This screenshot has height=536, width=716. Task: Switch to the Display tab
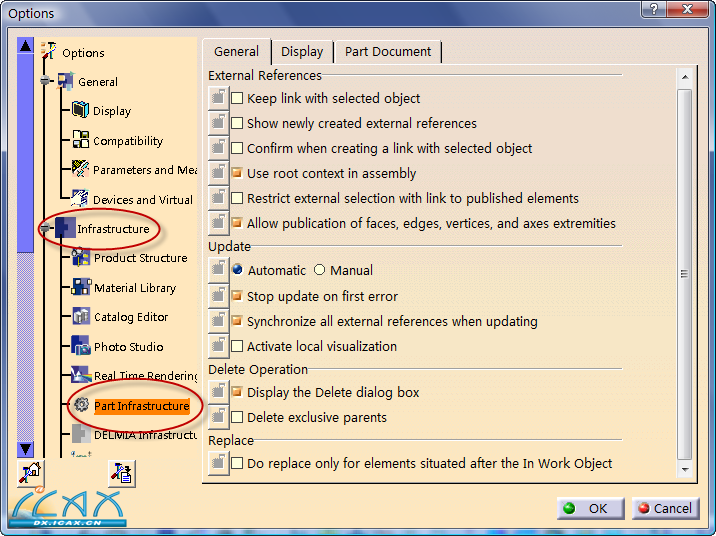(x=302, y=52)
